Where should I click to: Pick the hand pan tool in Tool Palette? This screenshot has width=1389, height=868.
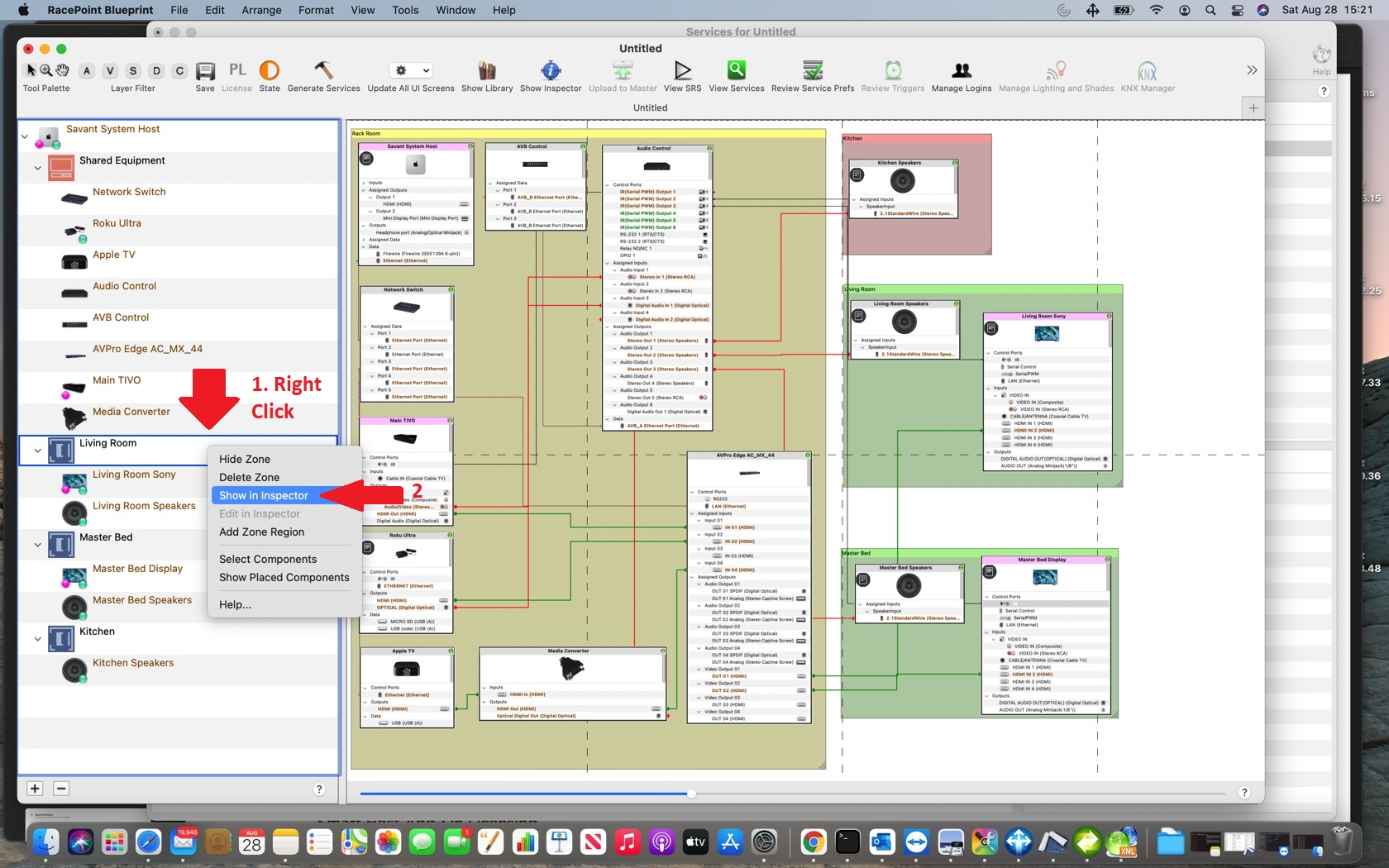pos(62,70)
